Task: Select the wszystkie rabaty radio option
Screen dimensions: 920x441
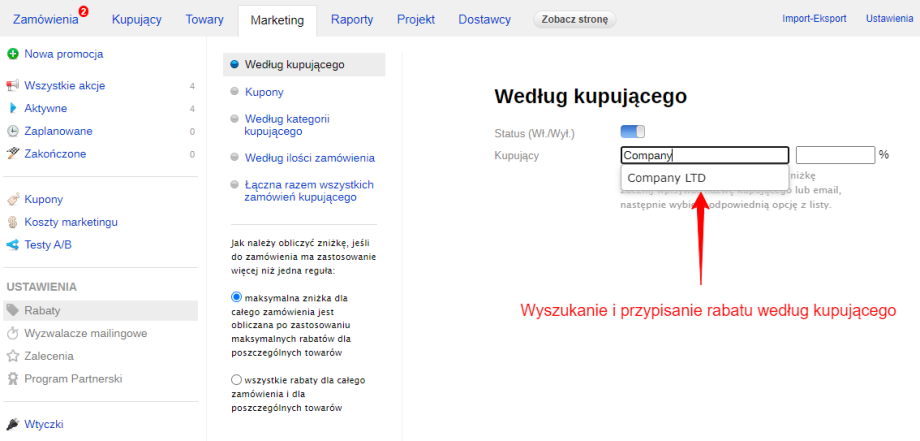Action: [237, 379]
